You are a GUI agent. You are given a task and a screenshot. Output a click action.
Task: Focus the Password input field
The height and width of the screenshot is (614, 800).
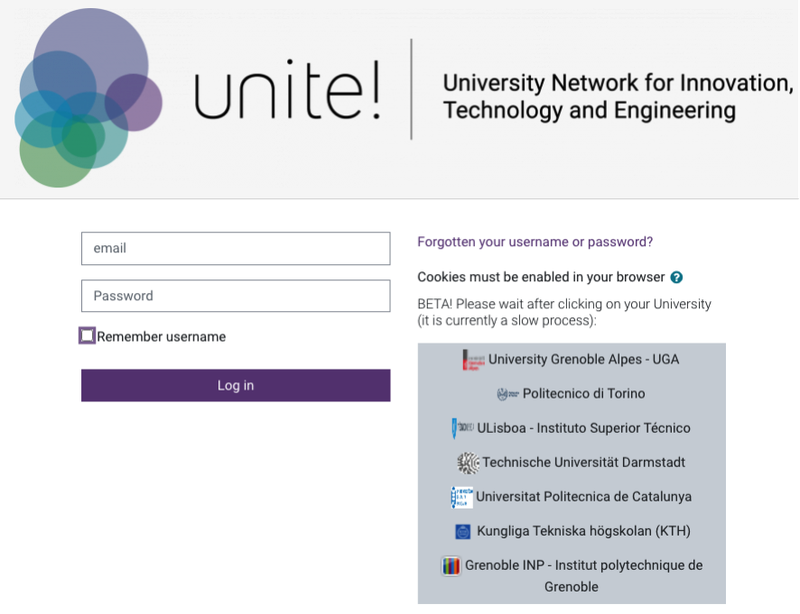click(236, 296)
